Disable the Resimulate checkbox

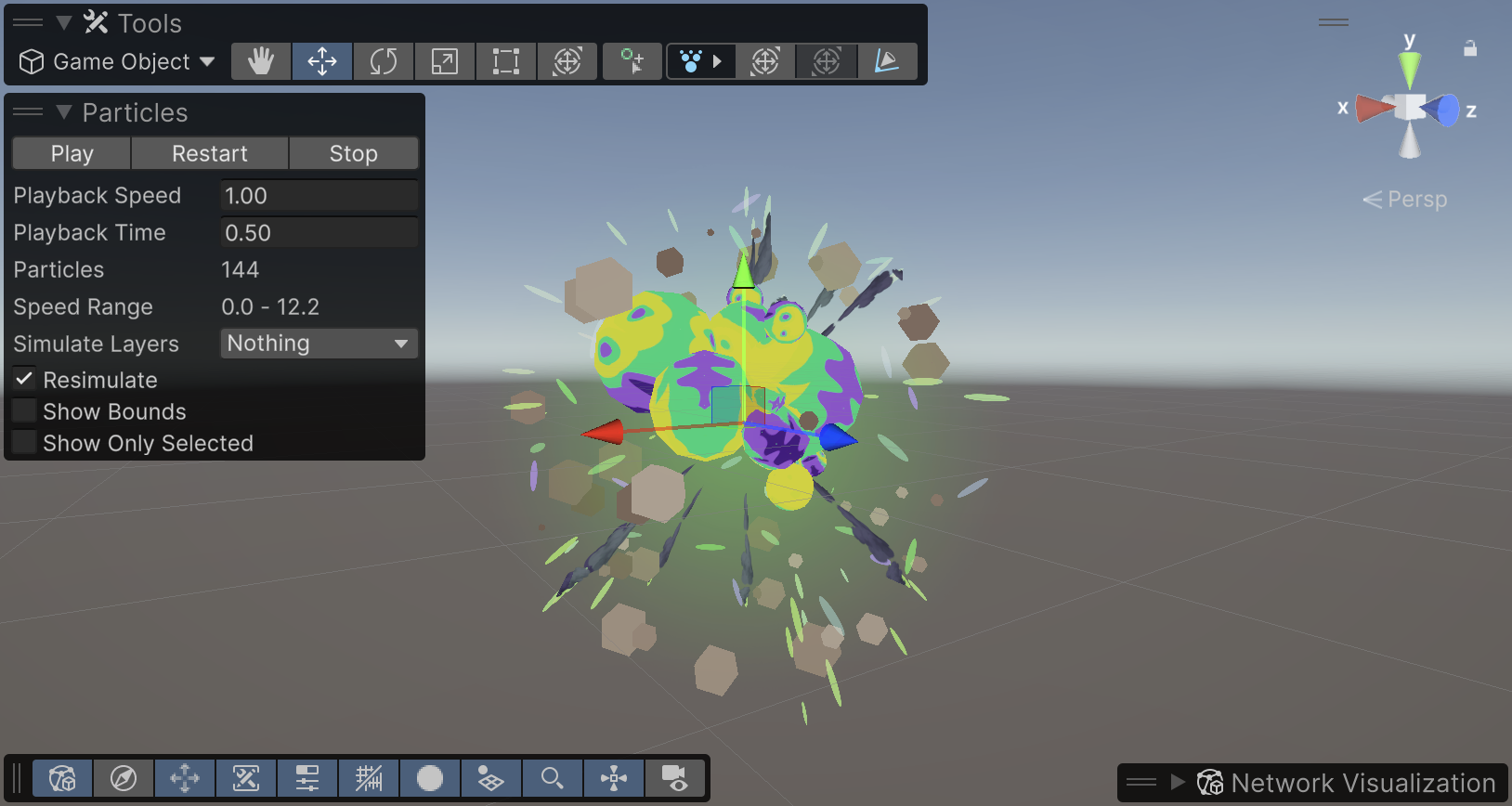pyautogui.click(x=24, y=379)
